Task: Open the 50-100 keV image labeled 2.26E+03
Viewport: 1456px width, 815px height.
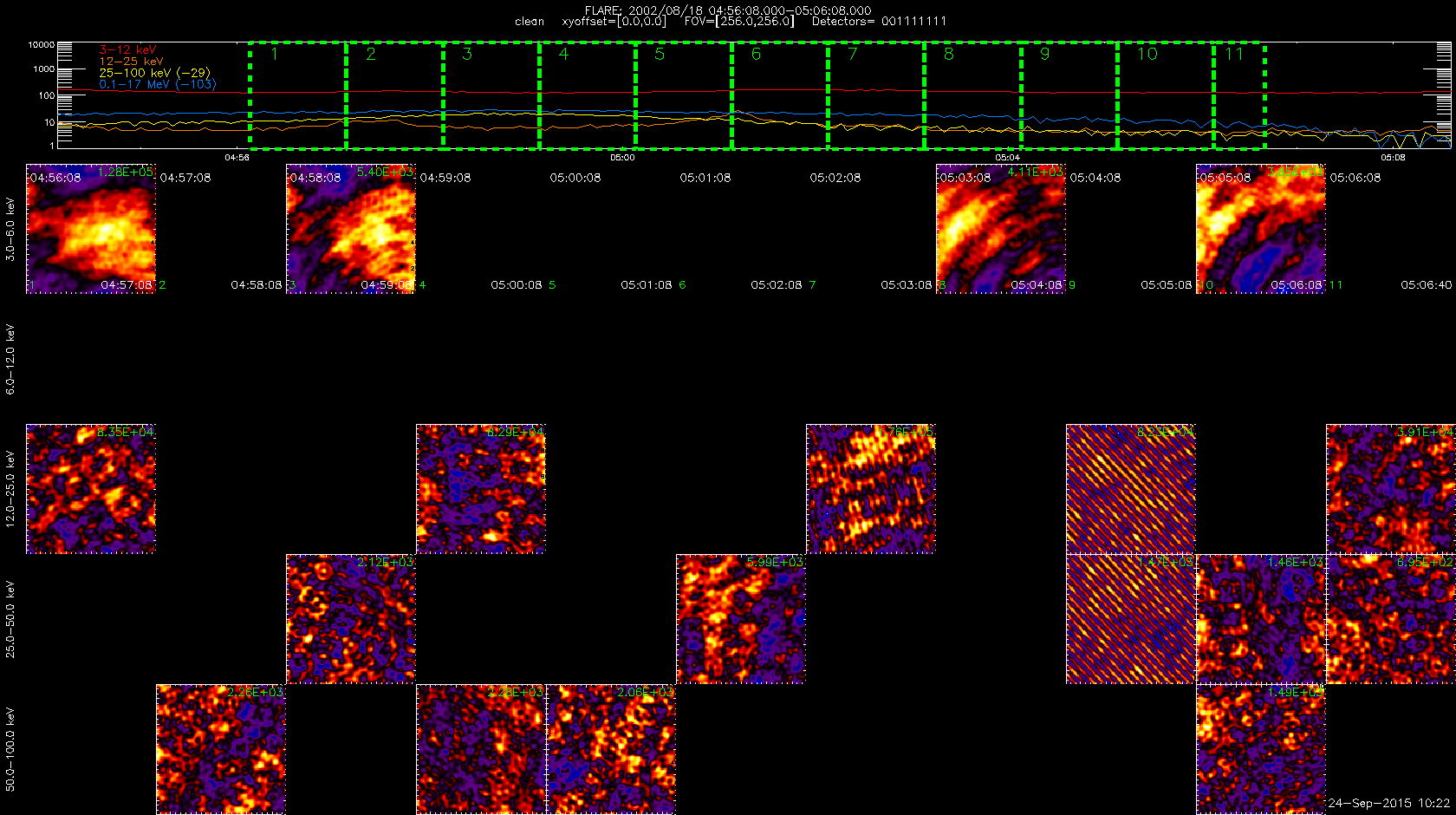Action: (221, 749)
